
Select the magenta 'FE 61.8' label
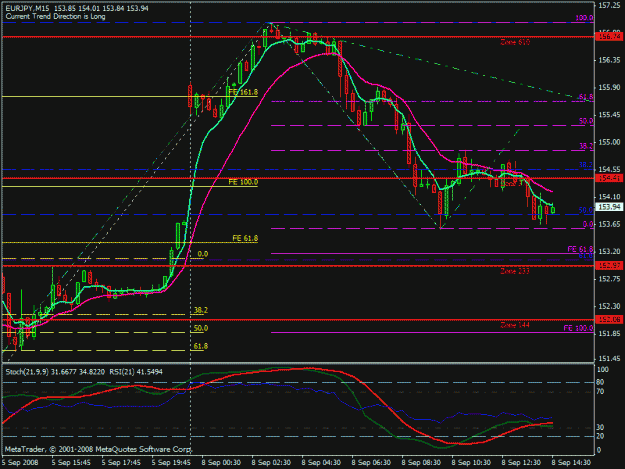point(580,249)
